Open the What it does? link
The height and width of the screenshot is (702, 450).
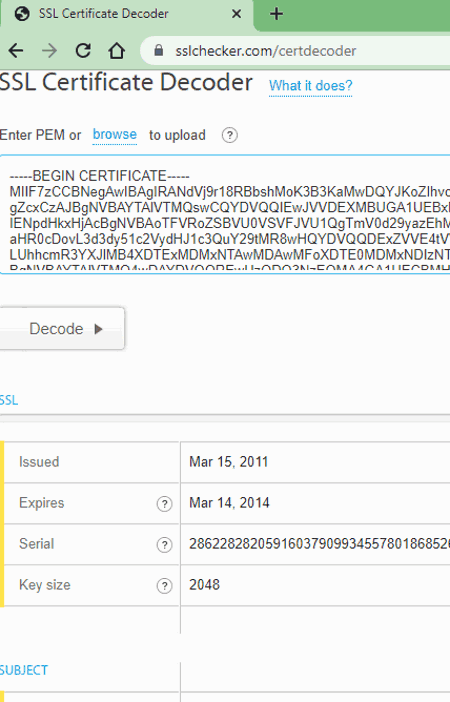pyautogui.click(x=311, y=86)
